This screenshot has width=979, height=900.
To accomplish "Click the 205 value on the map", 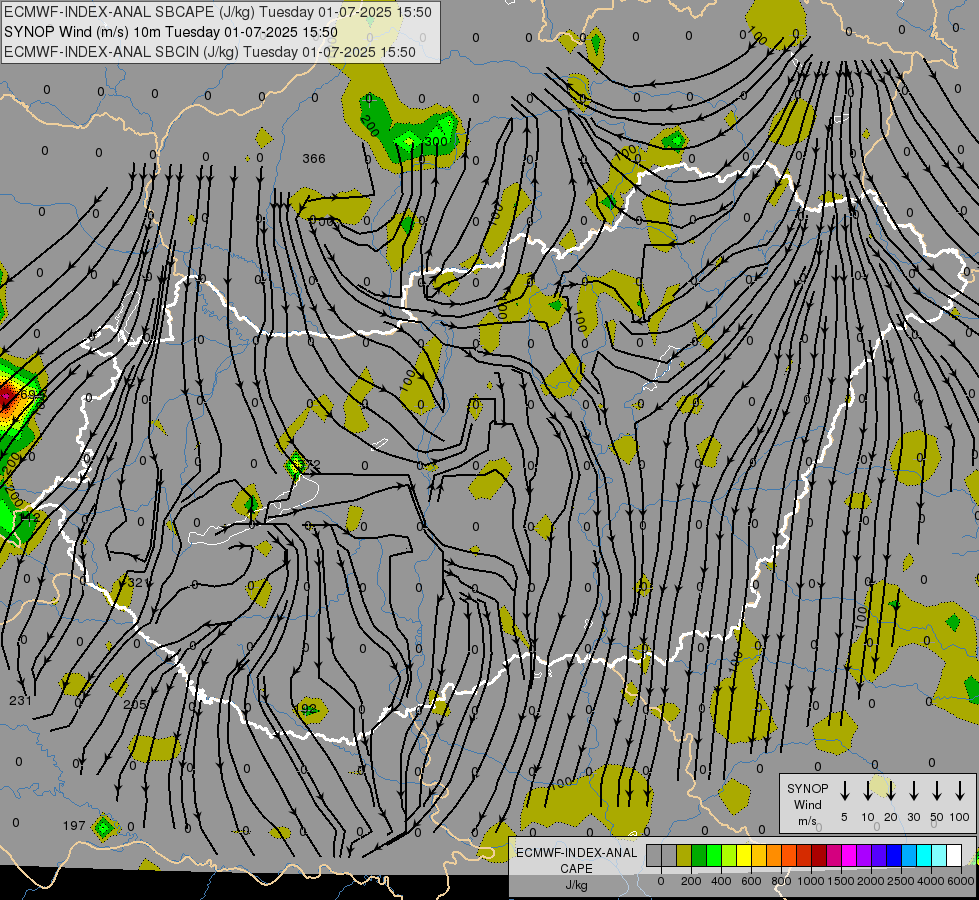I will (x=134, y=705).
